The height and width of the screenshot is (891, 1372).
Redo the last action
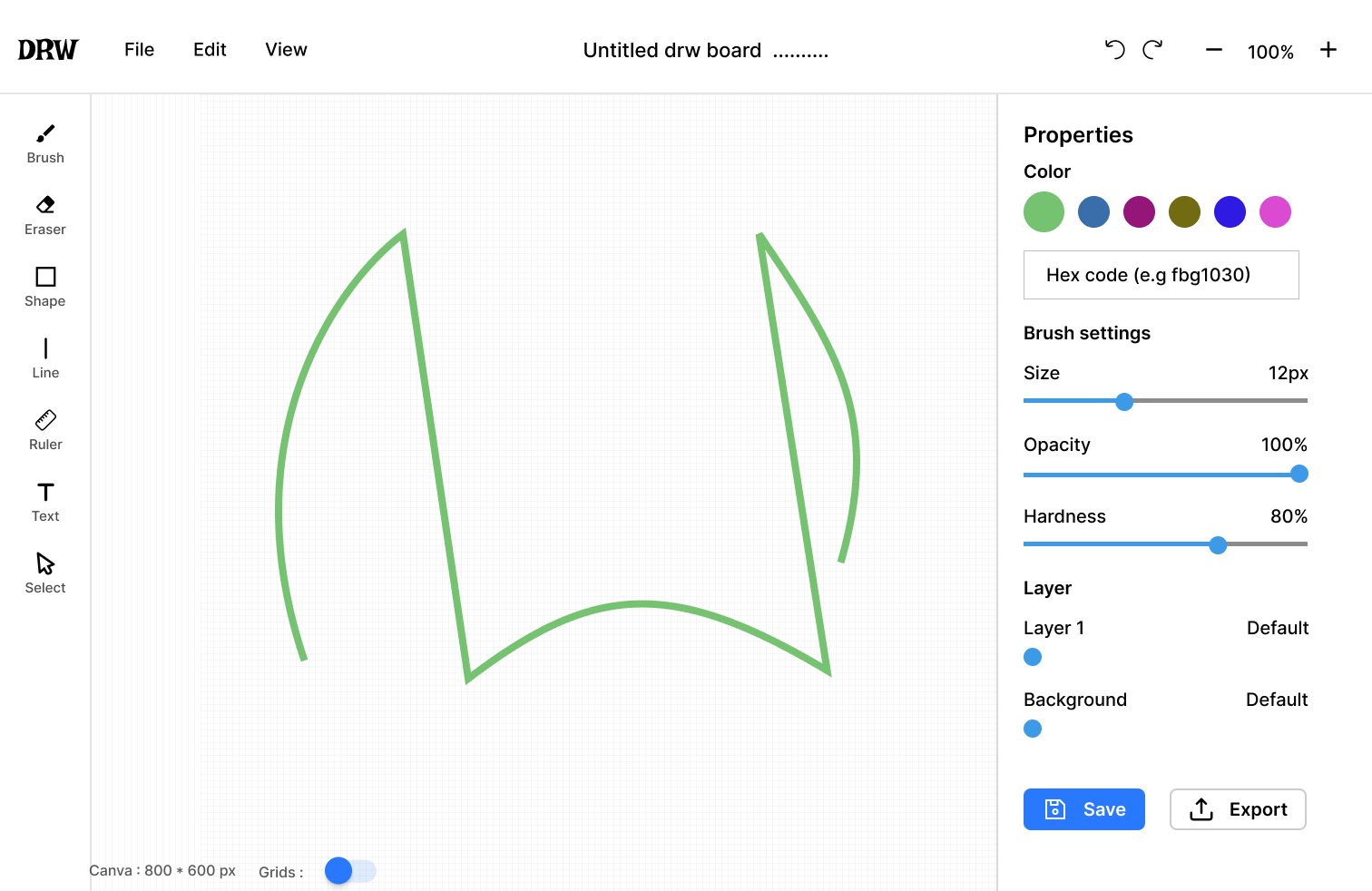coord(1152,50)
